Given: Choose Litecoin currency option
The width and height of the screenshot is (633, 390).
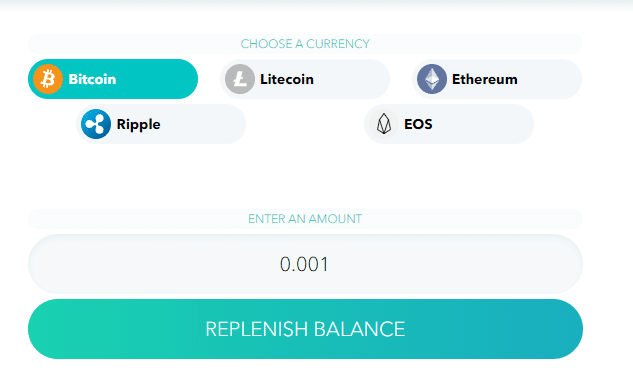Looking at the screenshot, I should click(305, 79).
